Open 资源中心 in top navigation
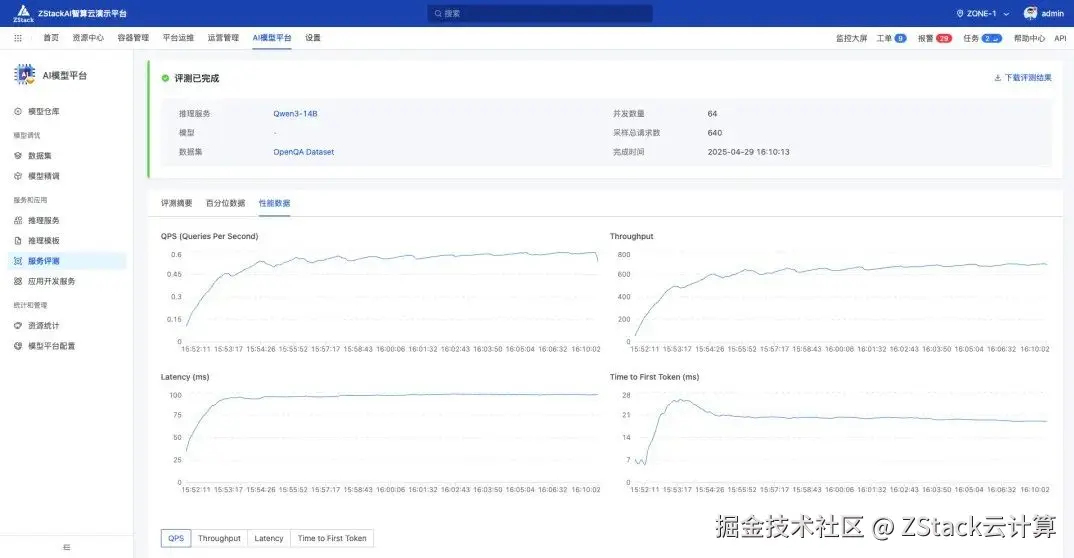The image size is (1074, 558). 88,38
